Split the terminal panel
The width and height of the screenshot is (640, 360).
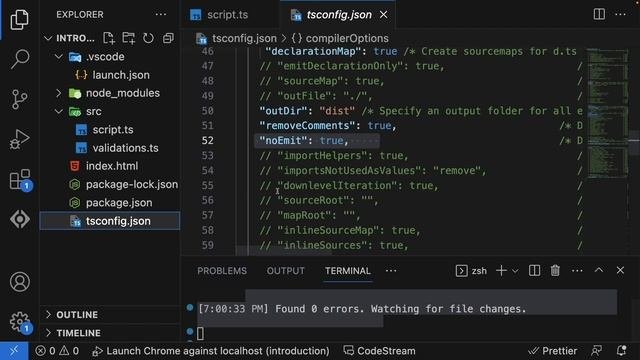(534, 271)
